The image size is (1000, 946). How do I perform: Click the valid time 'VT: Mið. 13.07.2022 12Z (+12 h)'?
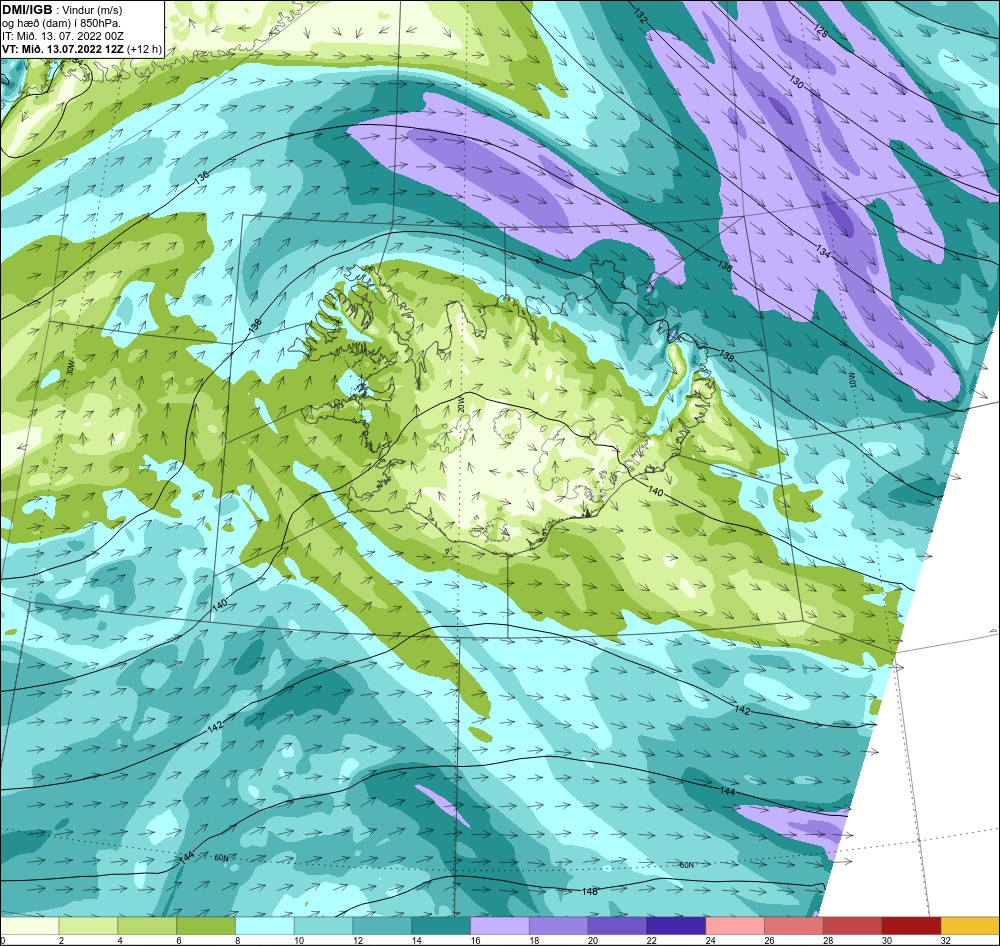(82, 48)
